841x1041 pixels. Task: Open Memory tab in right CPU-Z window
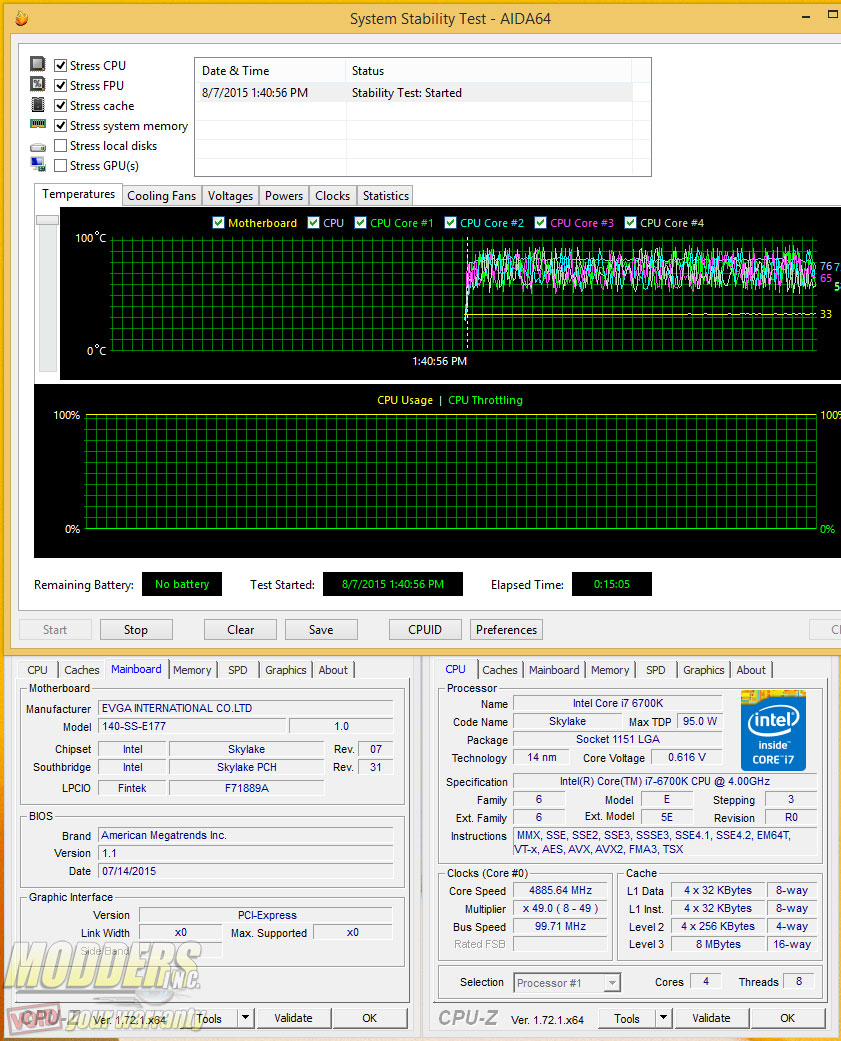[x=609, y=670]
